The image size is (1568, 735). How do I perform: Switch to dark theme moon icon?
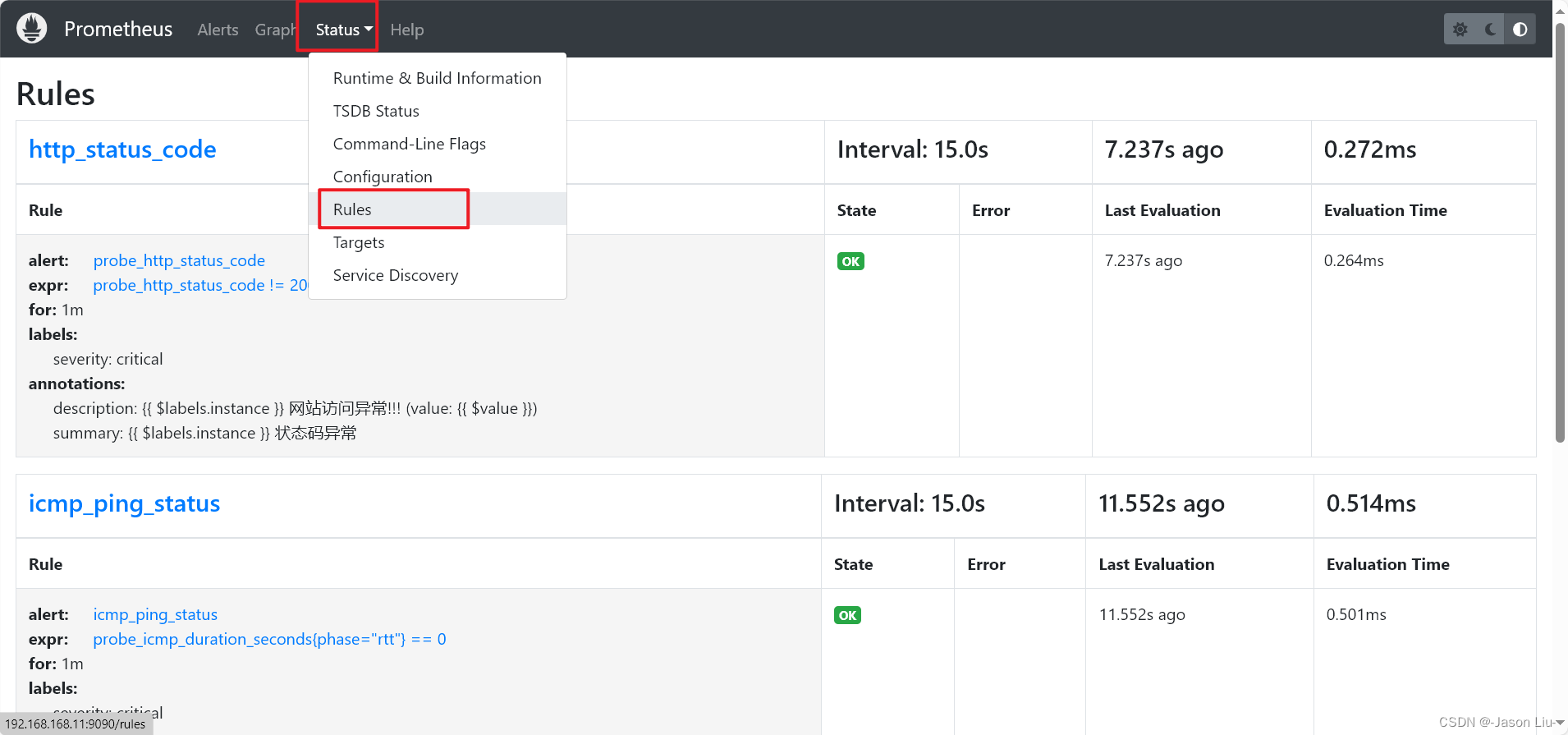[x=1490, y=30]
